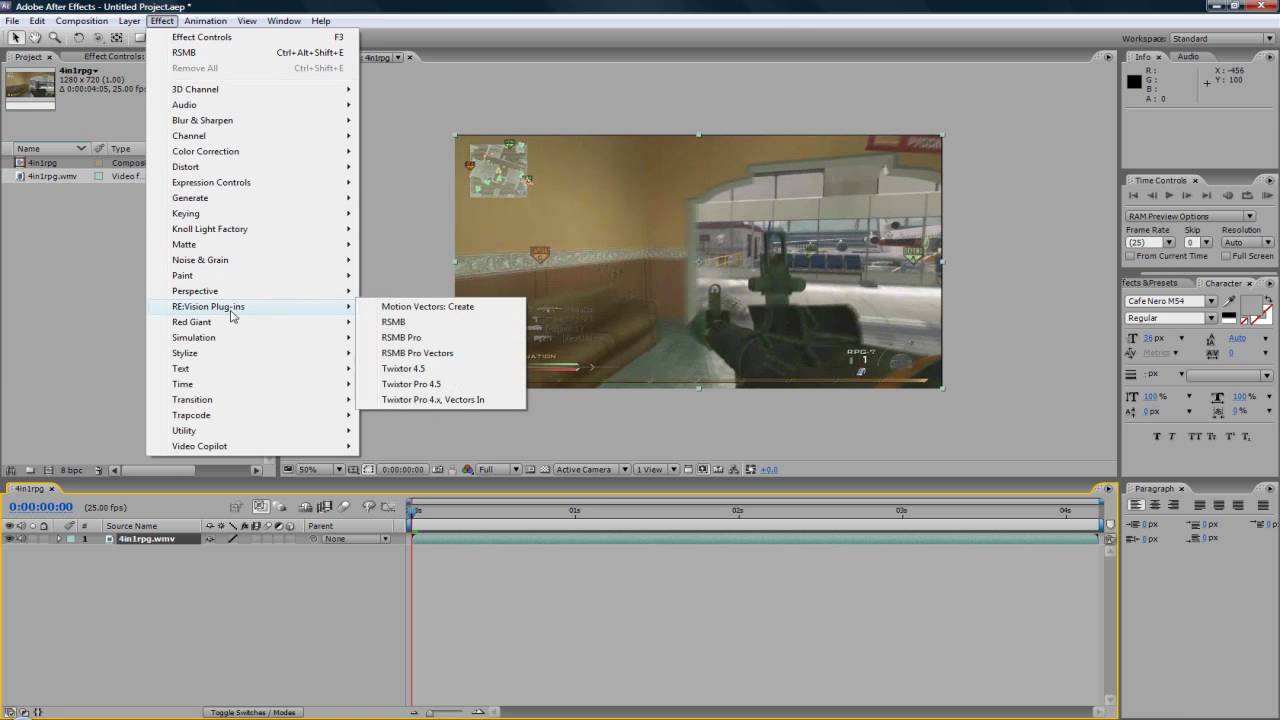Click Play in Time Controls
Image resolution: width=1280 pixels, height=720 pixels.
1170,196
